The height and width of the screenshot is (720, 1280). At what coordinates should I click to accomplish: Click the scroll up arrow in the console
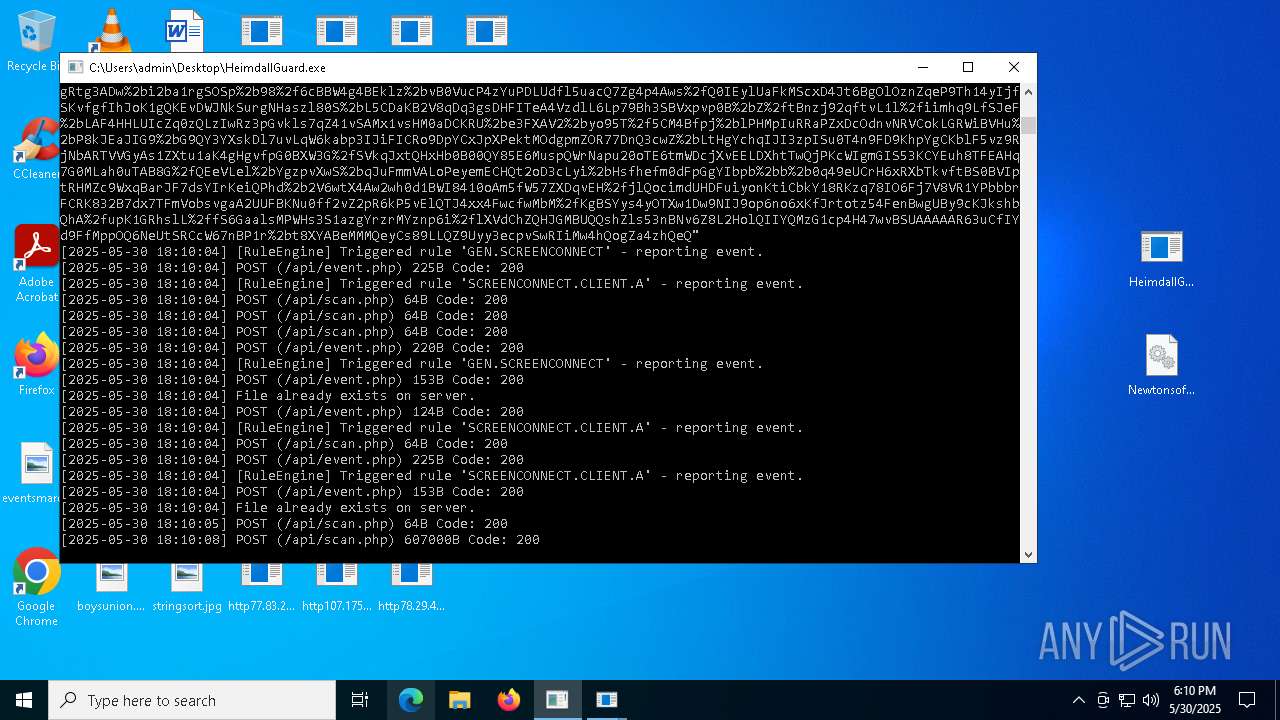pyautogui.click(x=1028, y=92)
